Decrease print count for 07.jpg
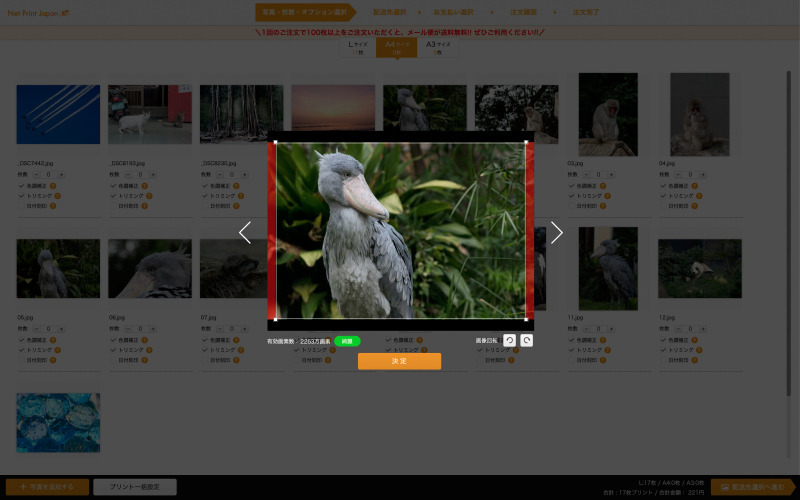The width and height of the screenshot is (800, 500). point(220,329)
